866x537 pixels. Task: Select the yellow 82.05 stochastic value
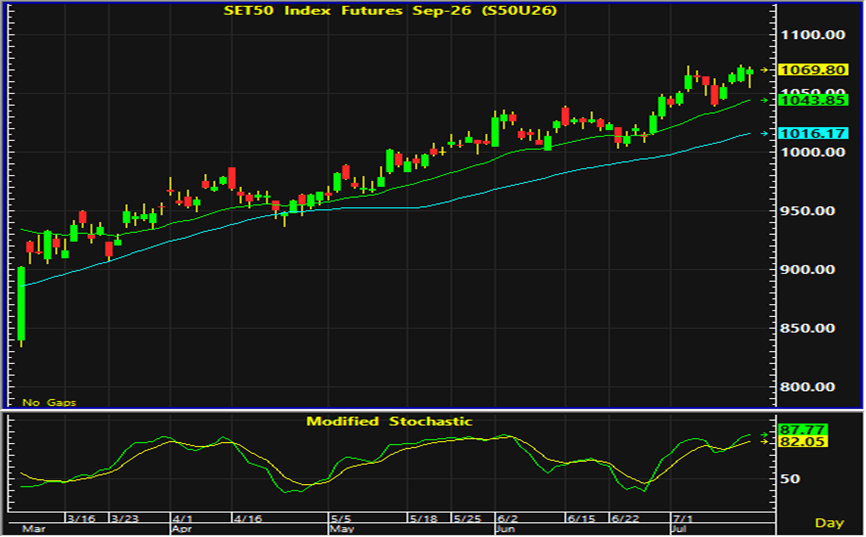802,442
